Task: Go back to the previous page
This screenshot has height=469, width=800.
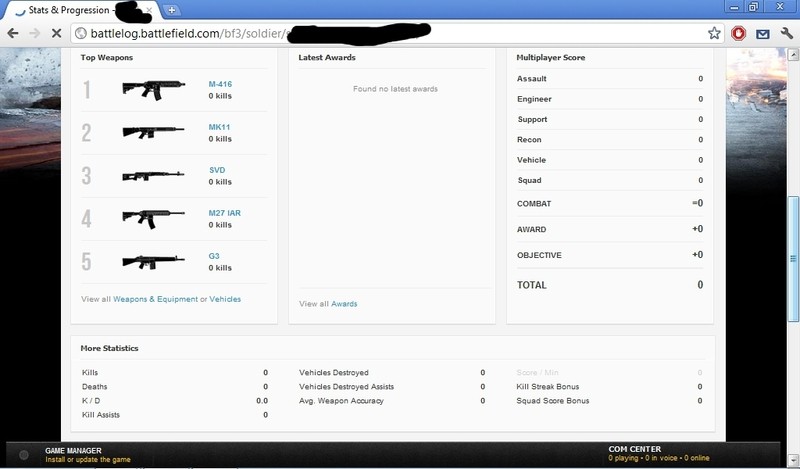Action: point(13,33)
